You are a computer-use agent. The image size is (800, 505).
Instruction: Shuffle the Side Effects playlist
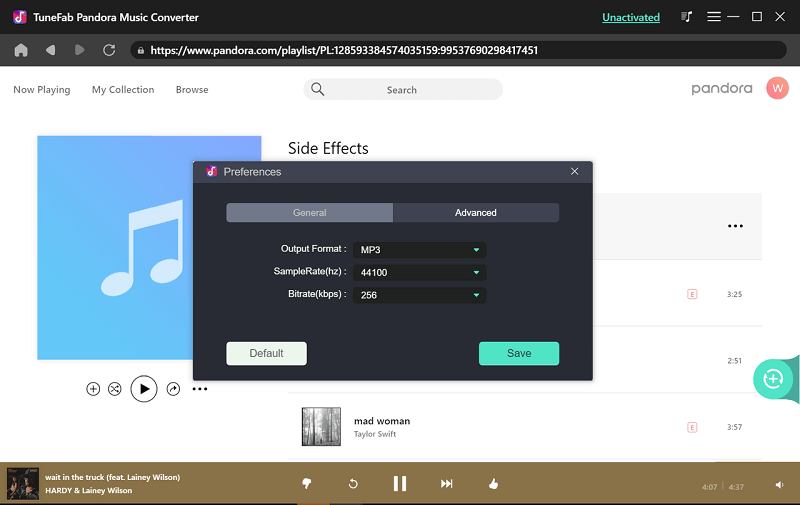(115, 389)
